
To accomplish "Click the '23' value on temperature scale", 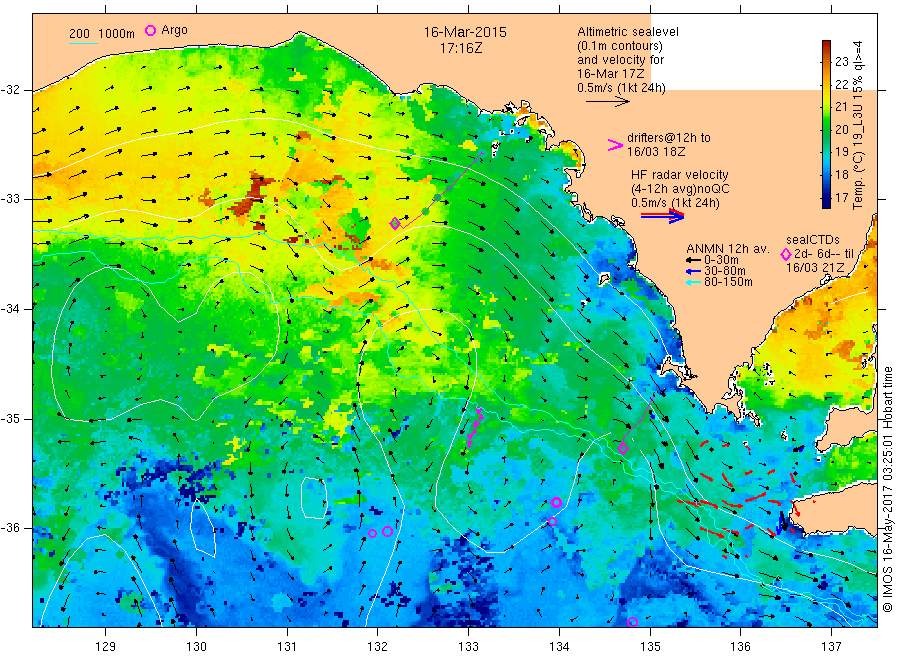I will 841,61.
